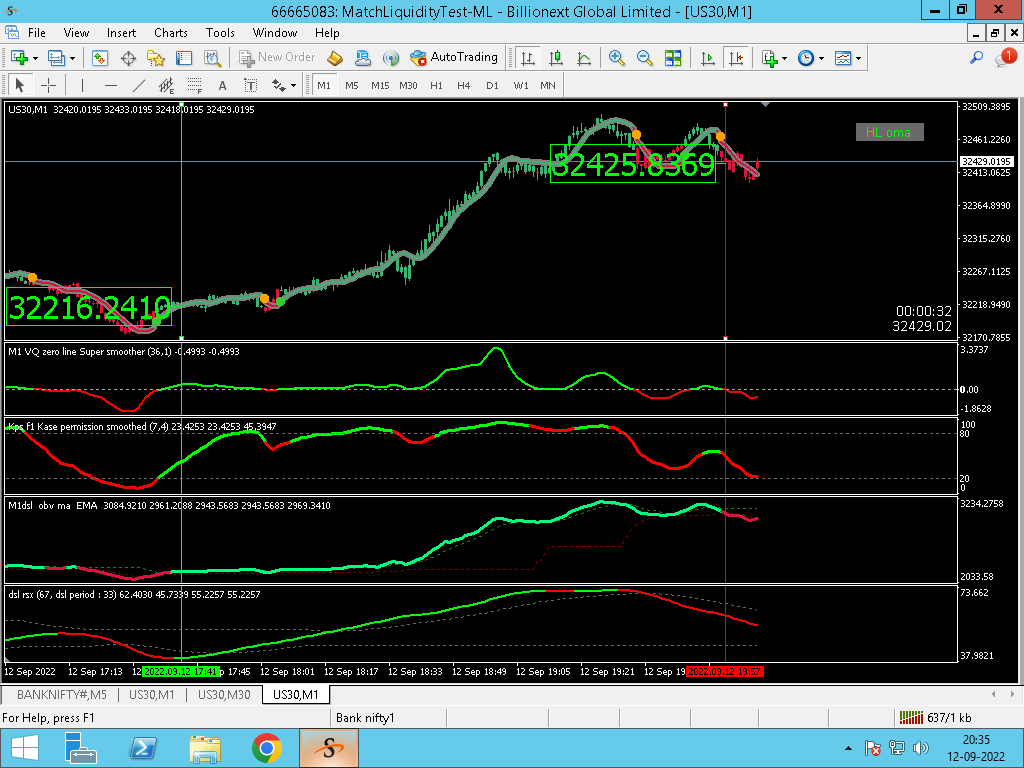Toggle the AutoTrading button
1024x768 pixels.
click(454, 57)
